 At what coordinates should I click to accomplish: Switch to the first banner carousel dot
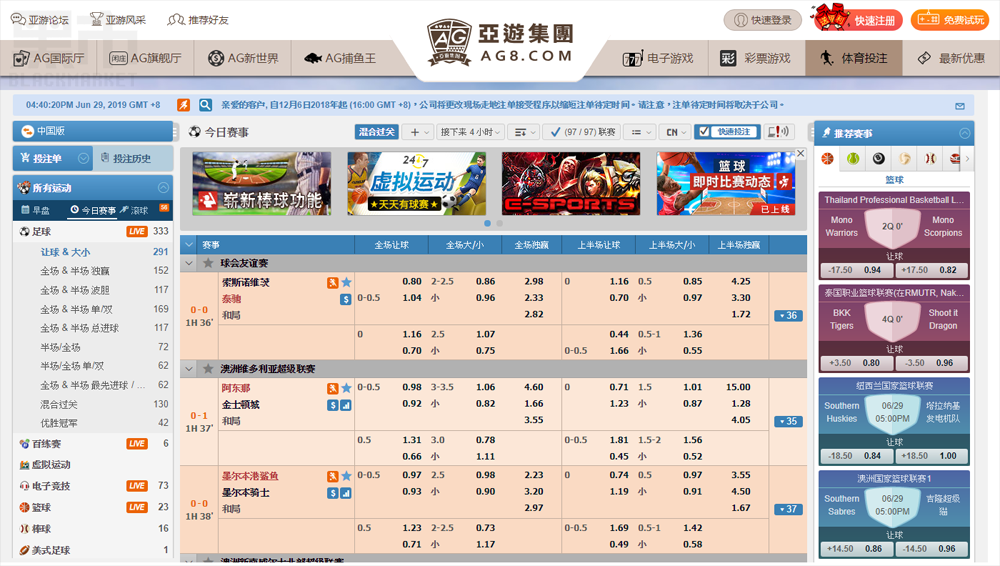[487, 223]
